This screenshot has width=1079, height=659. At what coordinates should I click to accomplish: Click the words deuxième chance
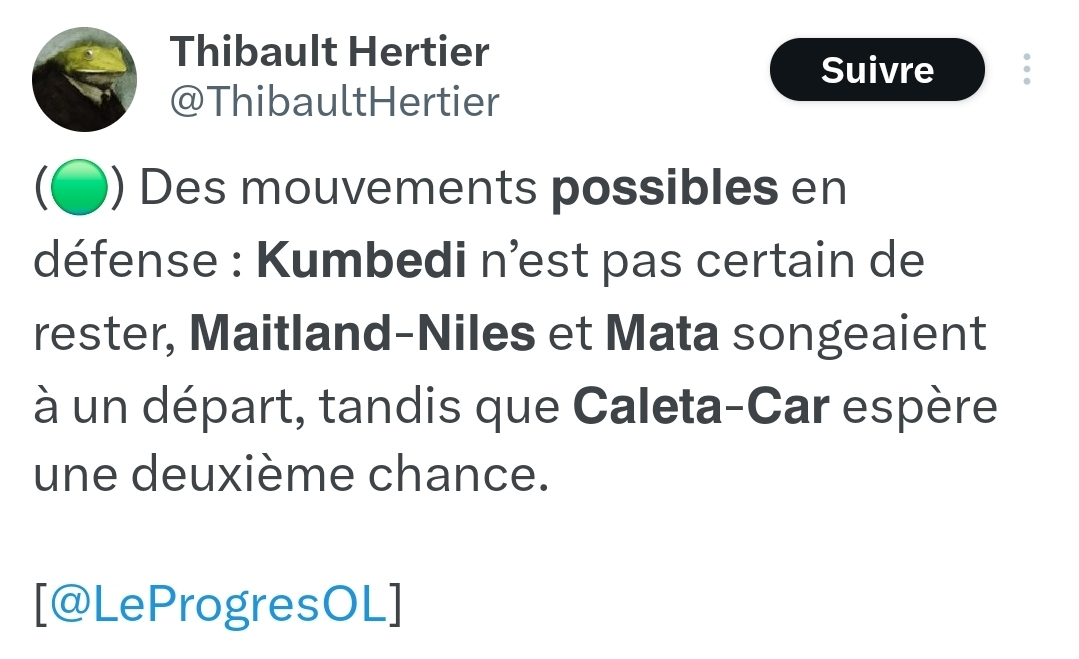339,475
